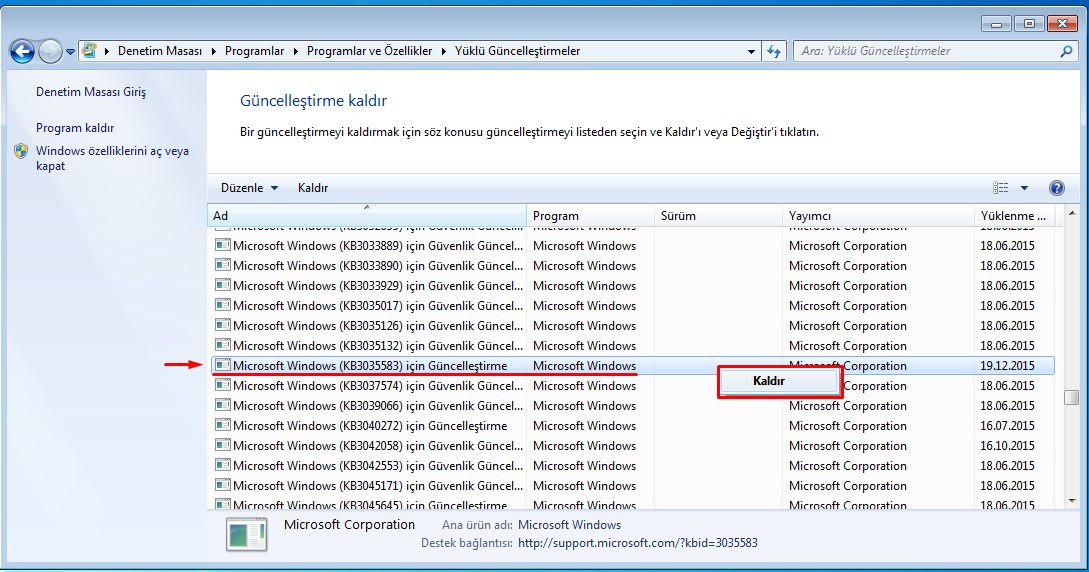Click the Kaldır toolbar button
Viewport: 1089px width, 572px height.
(313, 188)
